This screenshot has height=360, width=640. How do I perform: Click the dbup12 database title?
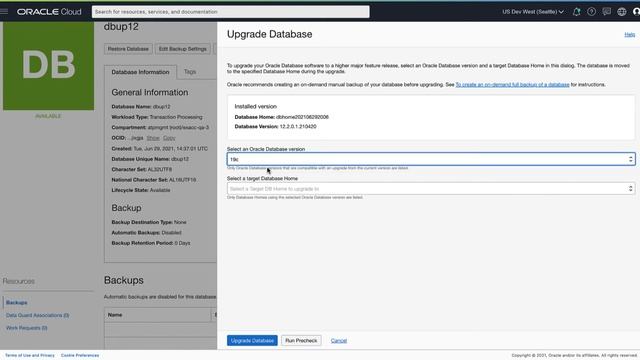pyautogui.click(x=121, y=27)
